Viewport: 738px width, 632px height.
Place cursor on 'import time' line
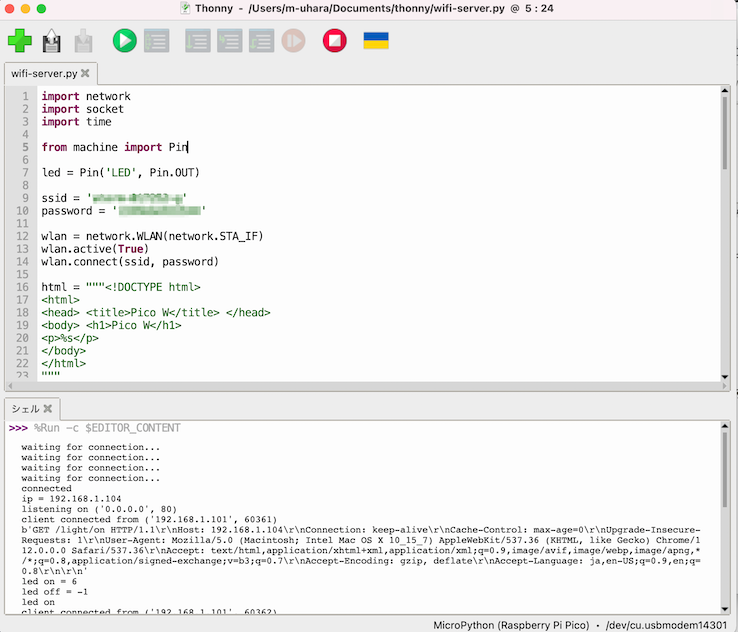[76, 122]
